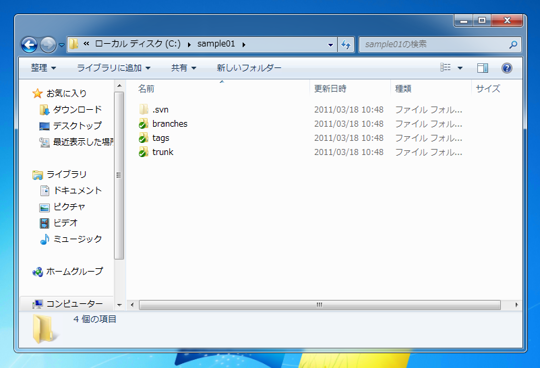Select the .svn file name
The width and height of the screenshot is (540, 368).
pos(160,110)
